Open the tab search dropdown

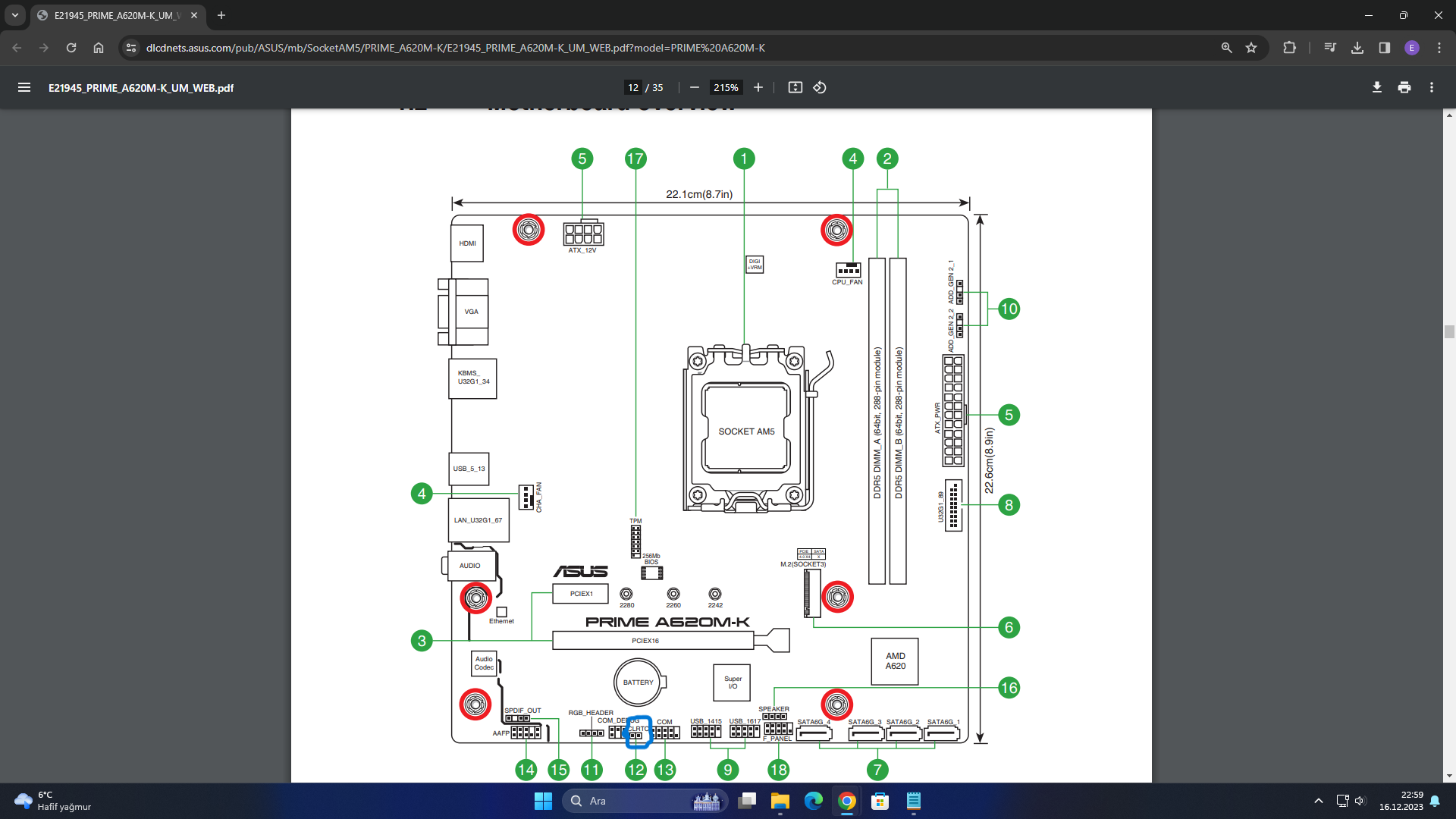[x=15, y=15]
